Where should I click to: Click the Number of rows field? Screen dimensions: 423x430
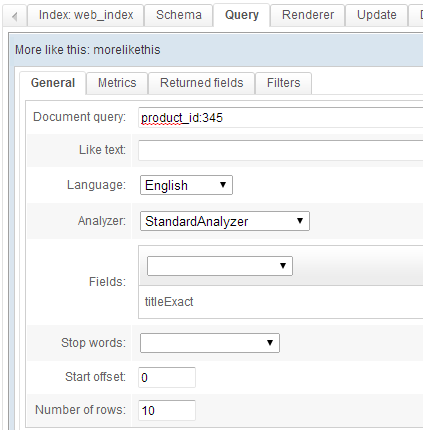167,410
